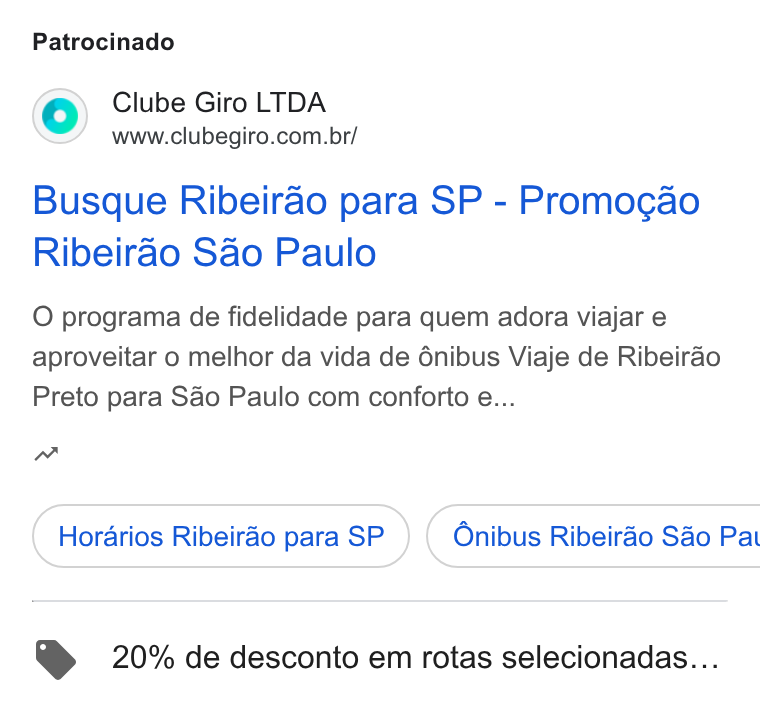Click description line mentioning melhor da vida de ônibus
Screen dimensions: 760x718
(376, 357)
